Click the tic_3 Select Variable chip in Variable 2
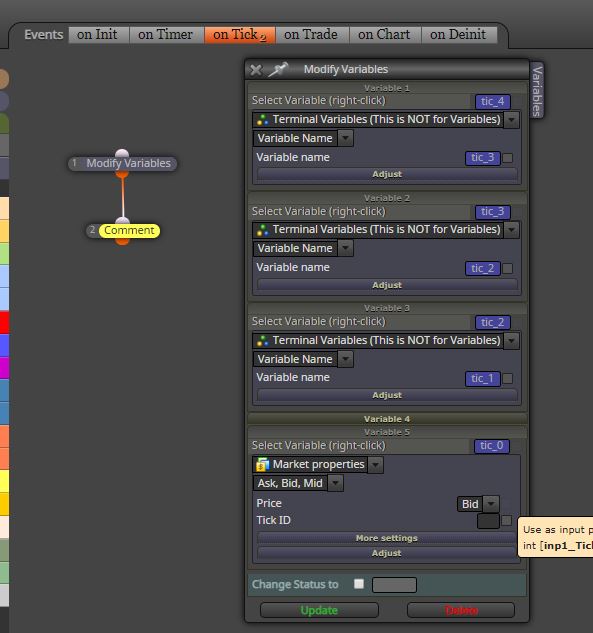This screenshot has height=633, width=593. 492,212
